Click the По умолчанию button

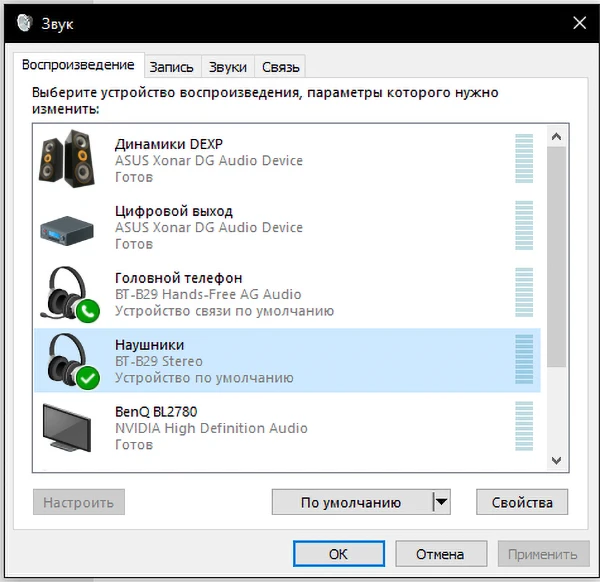[352, 502]
